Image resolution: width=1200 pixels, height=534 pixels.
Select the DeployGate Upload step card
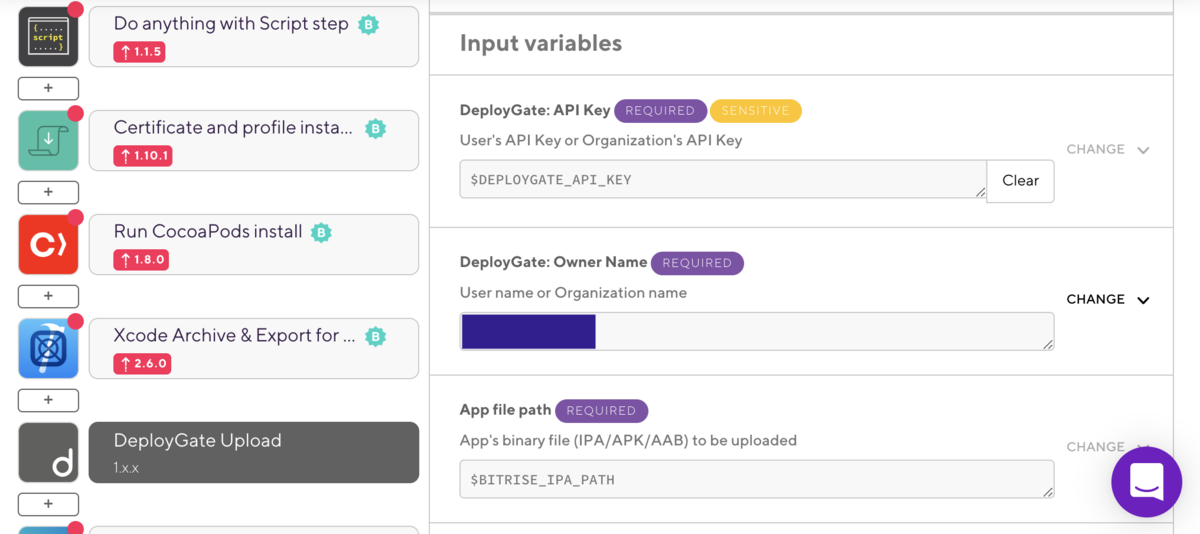click(x=254, y=453)
